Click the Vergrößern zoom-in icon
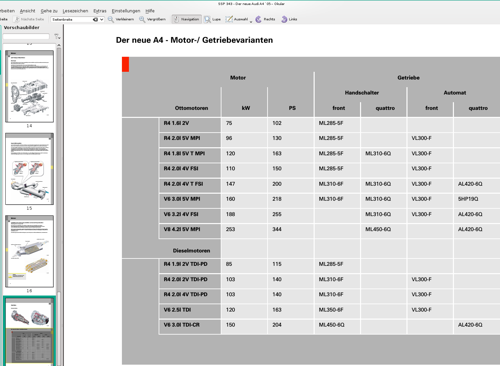This screenshot has height=366, width=500. coord(142,19)
